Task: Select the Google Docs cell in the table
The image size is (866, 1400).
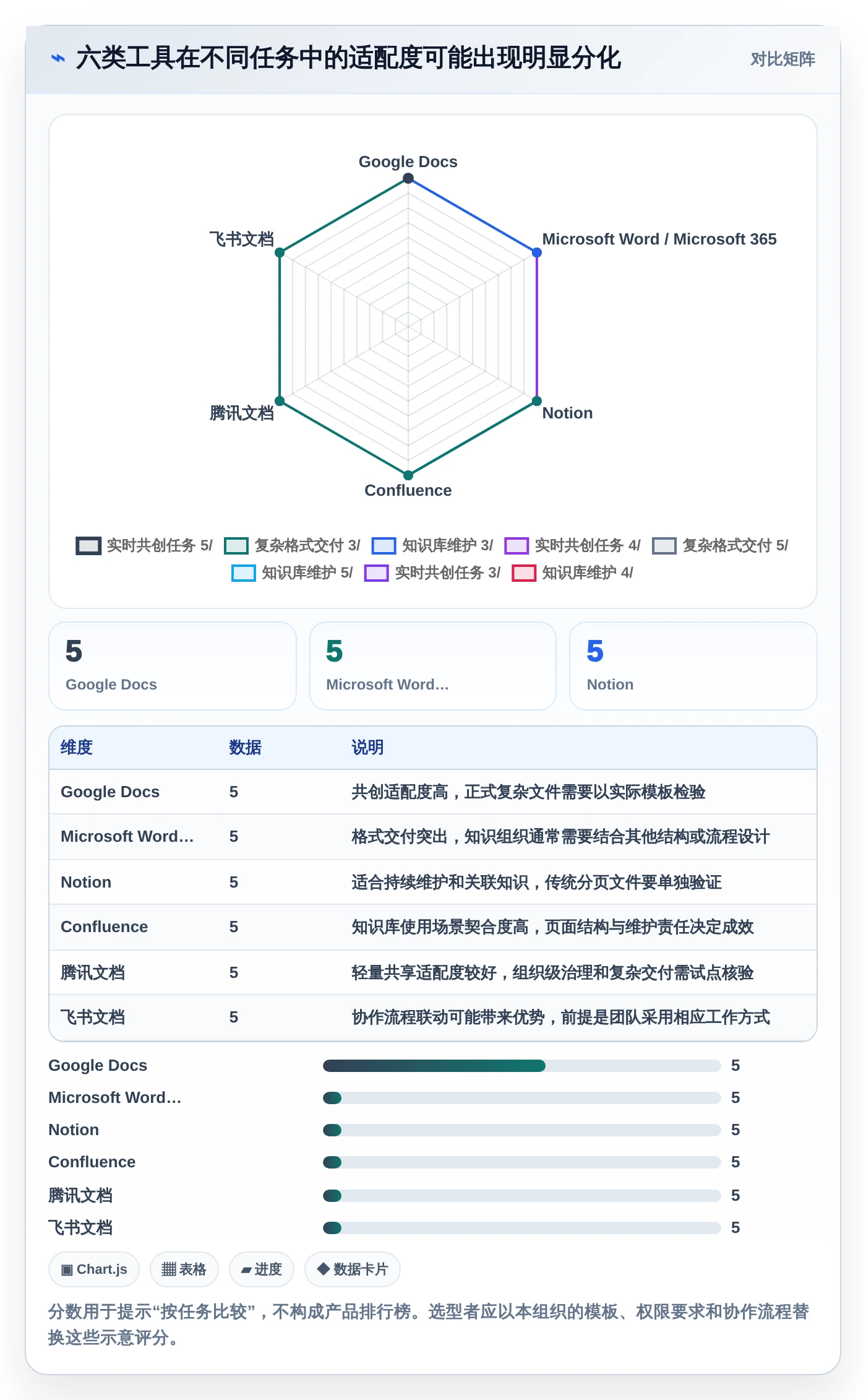Action: [x=110, y=792]
